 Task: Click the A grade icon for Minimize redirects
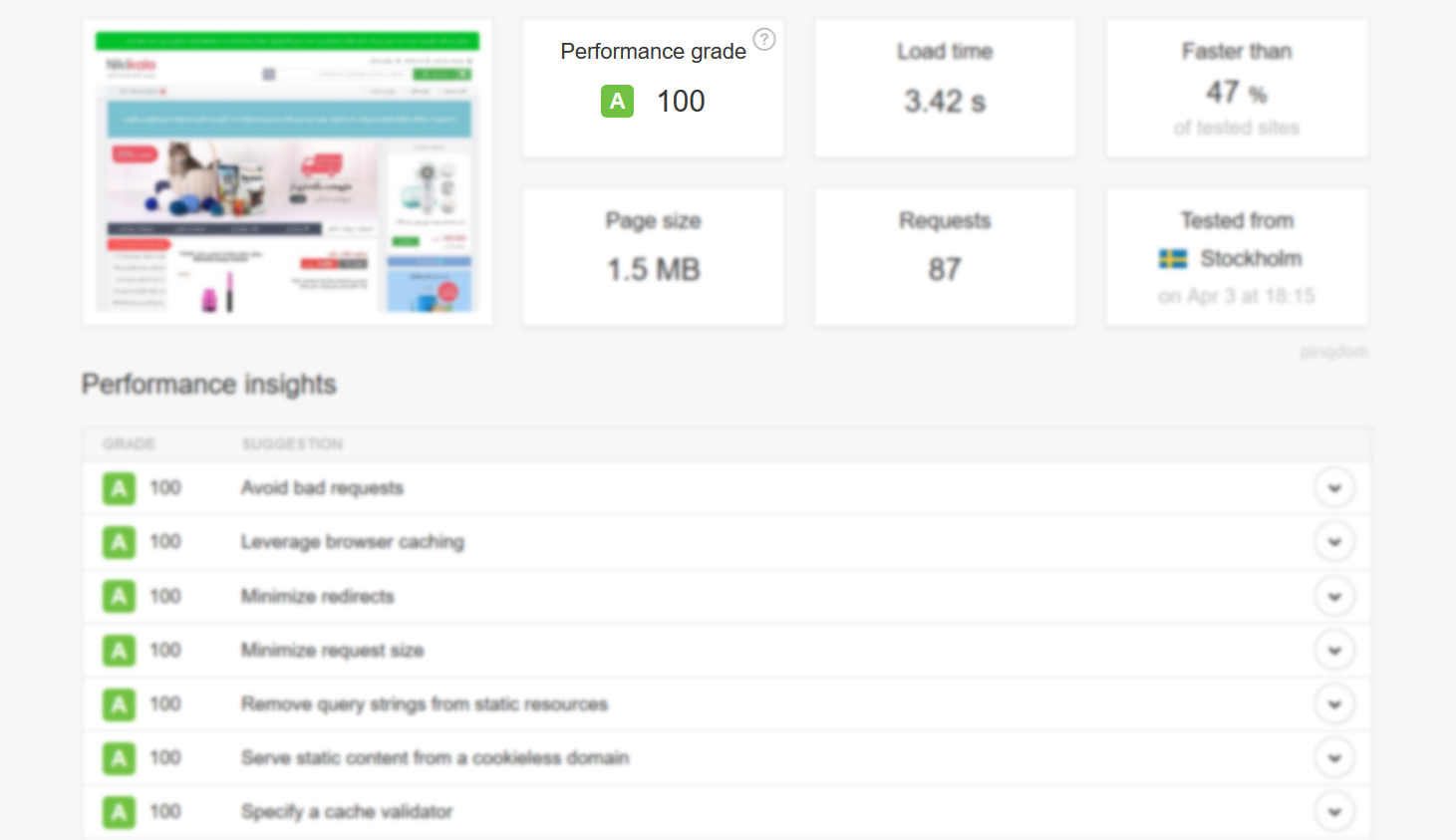pos(119,596)
